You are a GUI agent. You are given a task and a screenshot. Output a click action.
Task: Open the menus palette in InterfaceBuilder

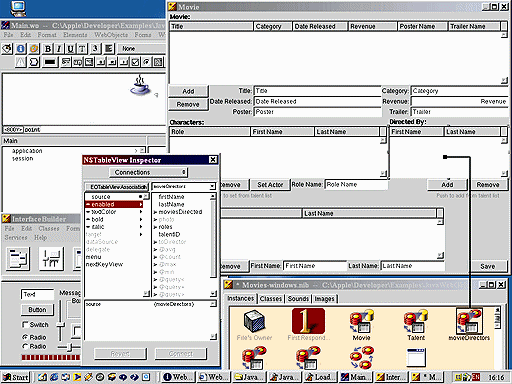18,259
